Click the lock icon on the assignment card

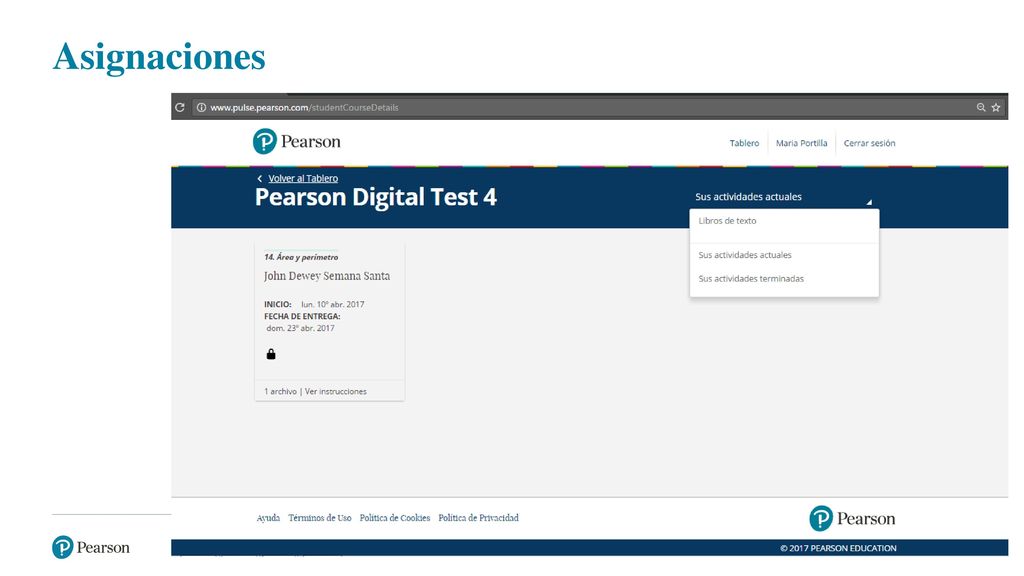click(271, 354)
